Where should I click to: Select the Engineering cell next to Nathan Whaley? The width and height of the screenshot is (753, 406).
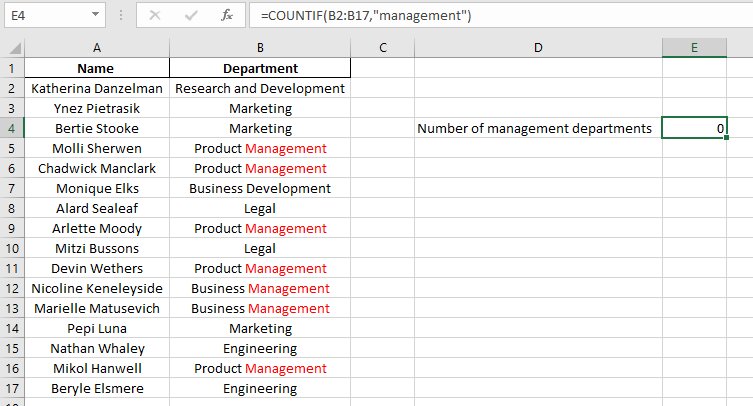point(260,348)
